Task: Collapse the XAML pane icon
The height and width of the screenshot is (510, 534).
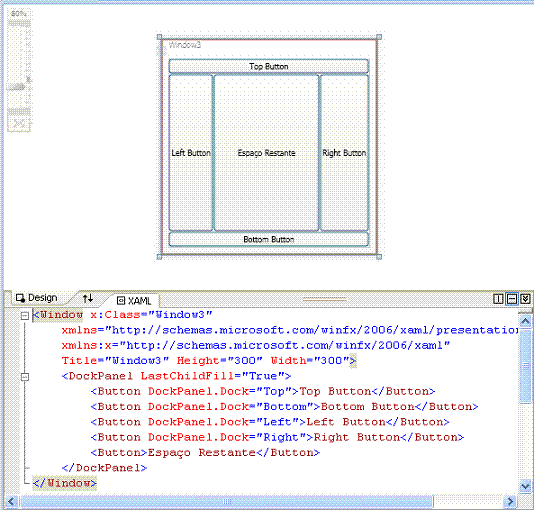Action: tap(525, 299)
